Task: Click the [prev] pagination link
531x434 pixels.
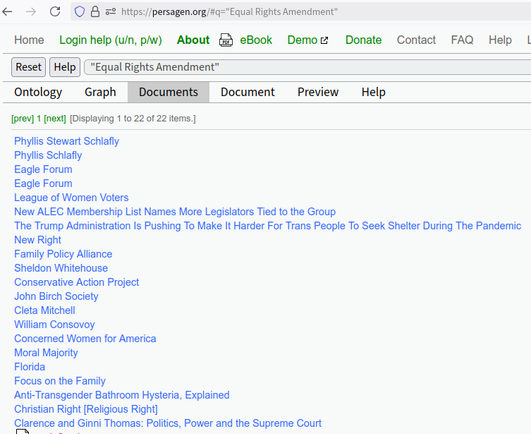Action: pyautogui.click(x=23, y=119)
